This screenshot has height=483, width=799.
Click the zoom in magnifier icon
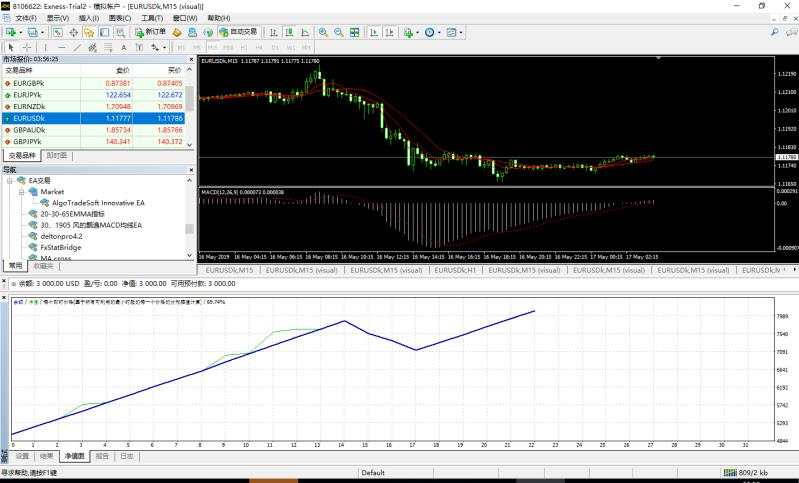pyautogui.click(x=323, y=32)
